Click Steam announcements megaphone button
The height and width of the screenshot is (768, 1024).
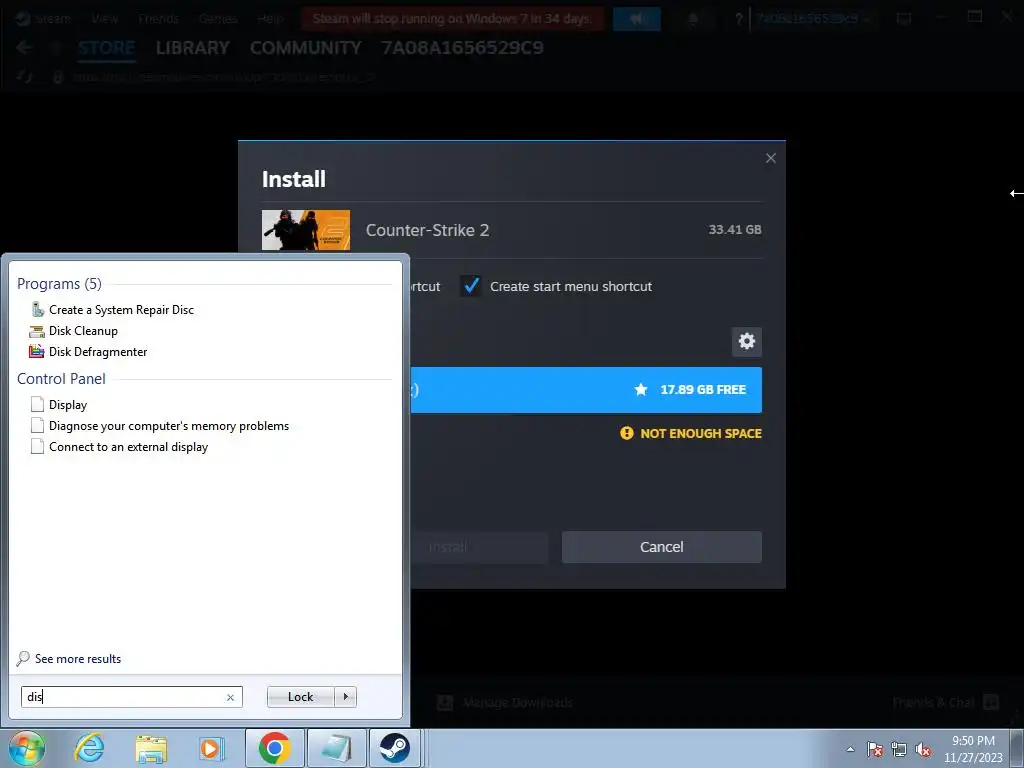point(637,18)
